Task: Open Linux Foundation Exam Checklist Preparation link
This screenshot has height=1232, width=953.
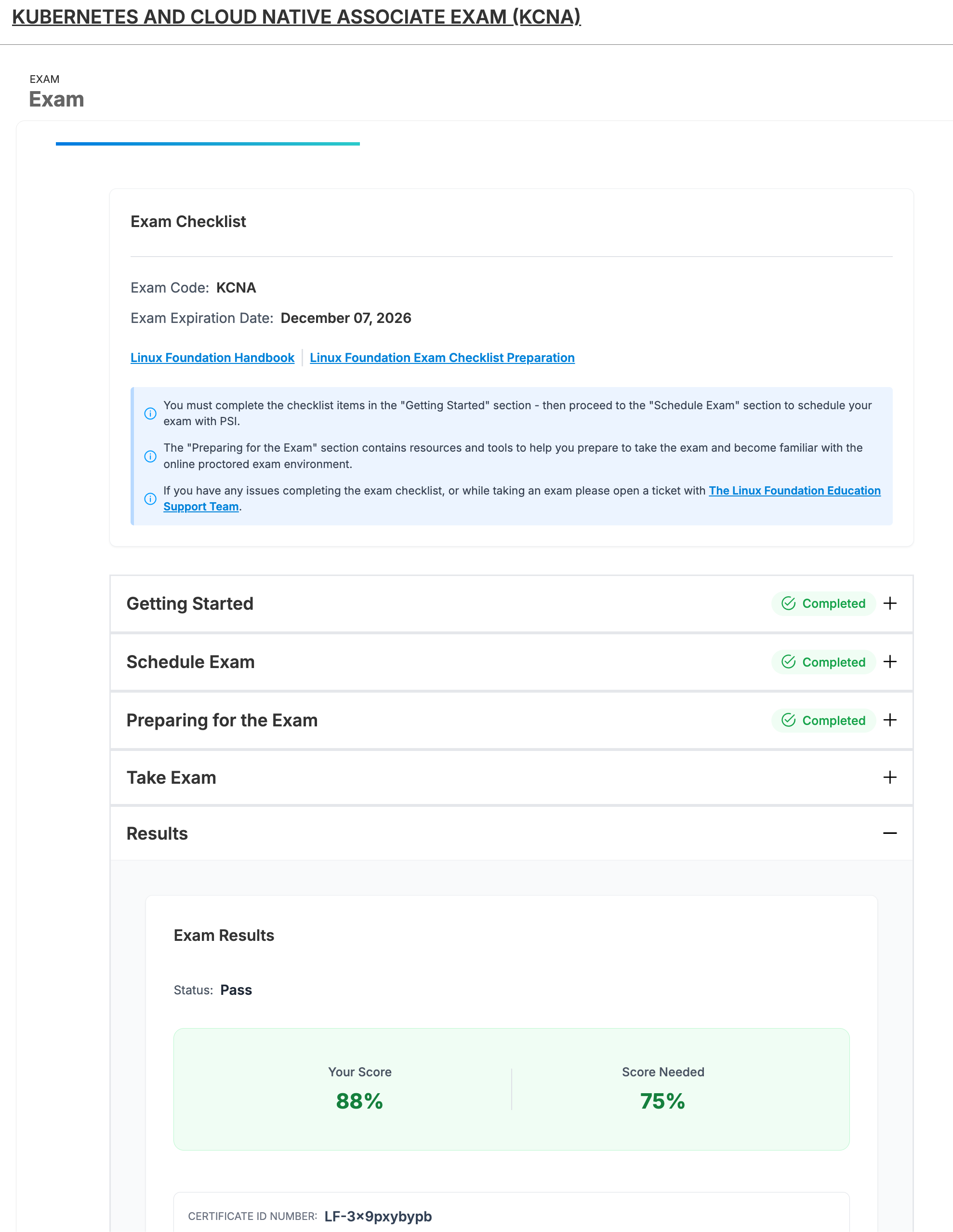Action: (442, 358)
